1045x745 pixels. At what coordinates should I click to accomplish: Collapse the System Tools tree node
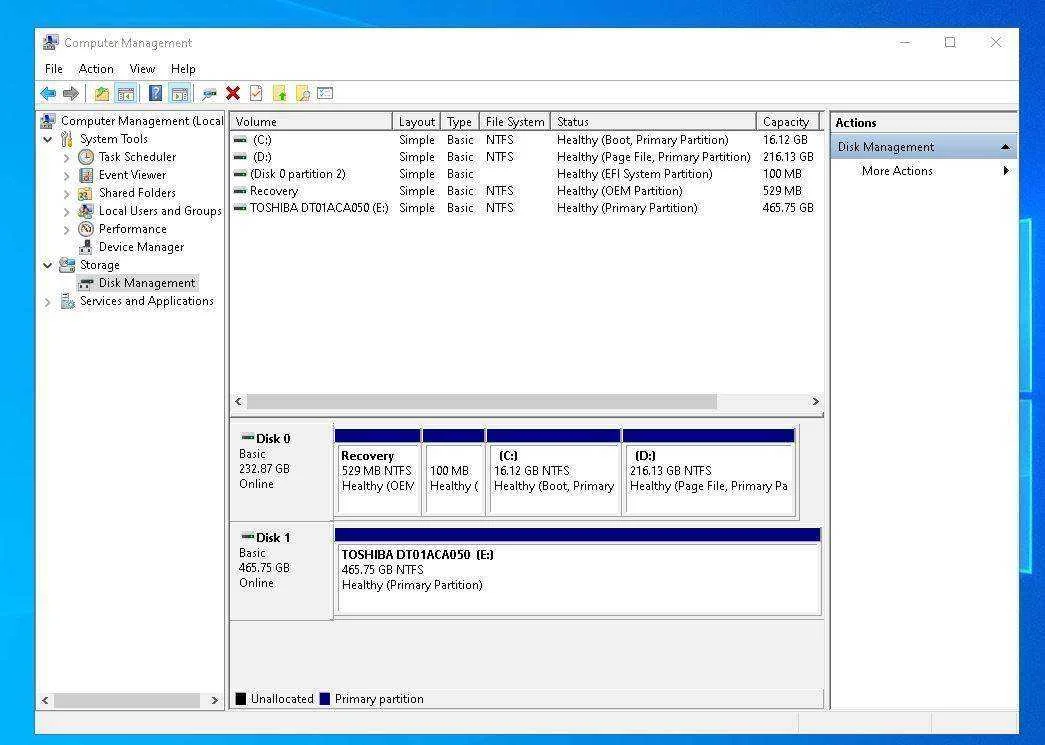(47, 139)
